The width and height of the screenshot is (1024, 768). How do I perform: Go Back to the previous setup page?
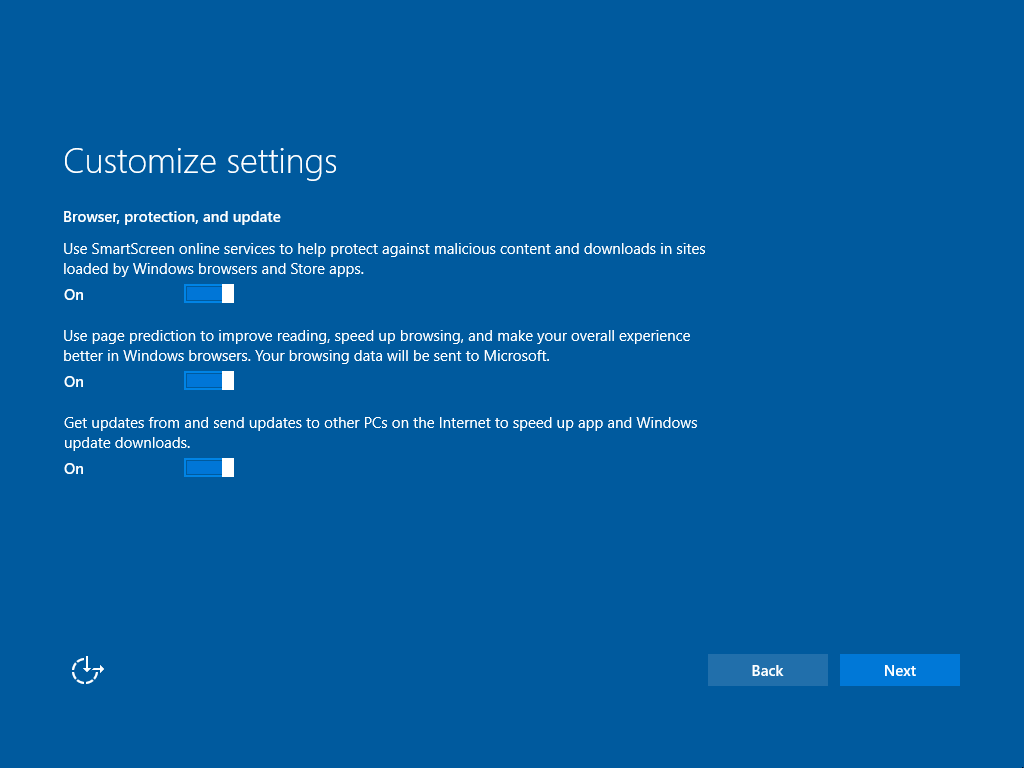[x=767, y=670]
